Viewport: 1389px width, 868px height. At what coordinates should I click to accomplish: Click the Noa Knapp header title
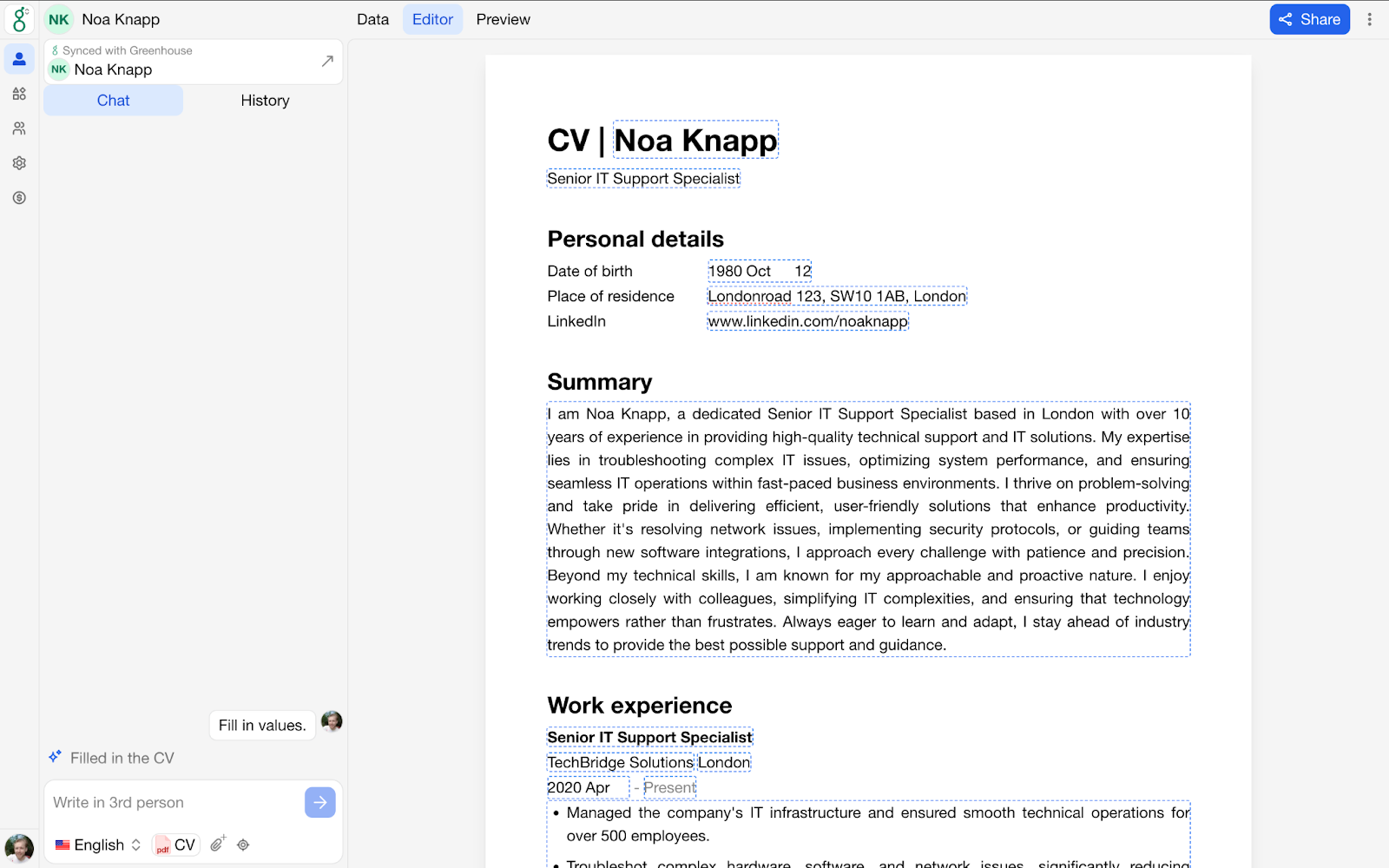tap(121, 19)
